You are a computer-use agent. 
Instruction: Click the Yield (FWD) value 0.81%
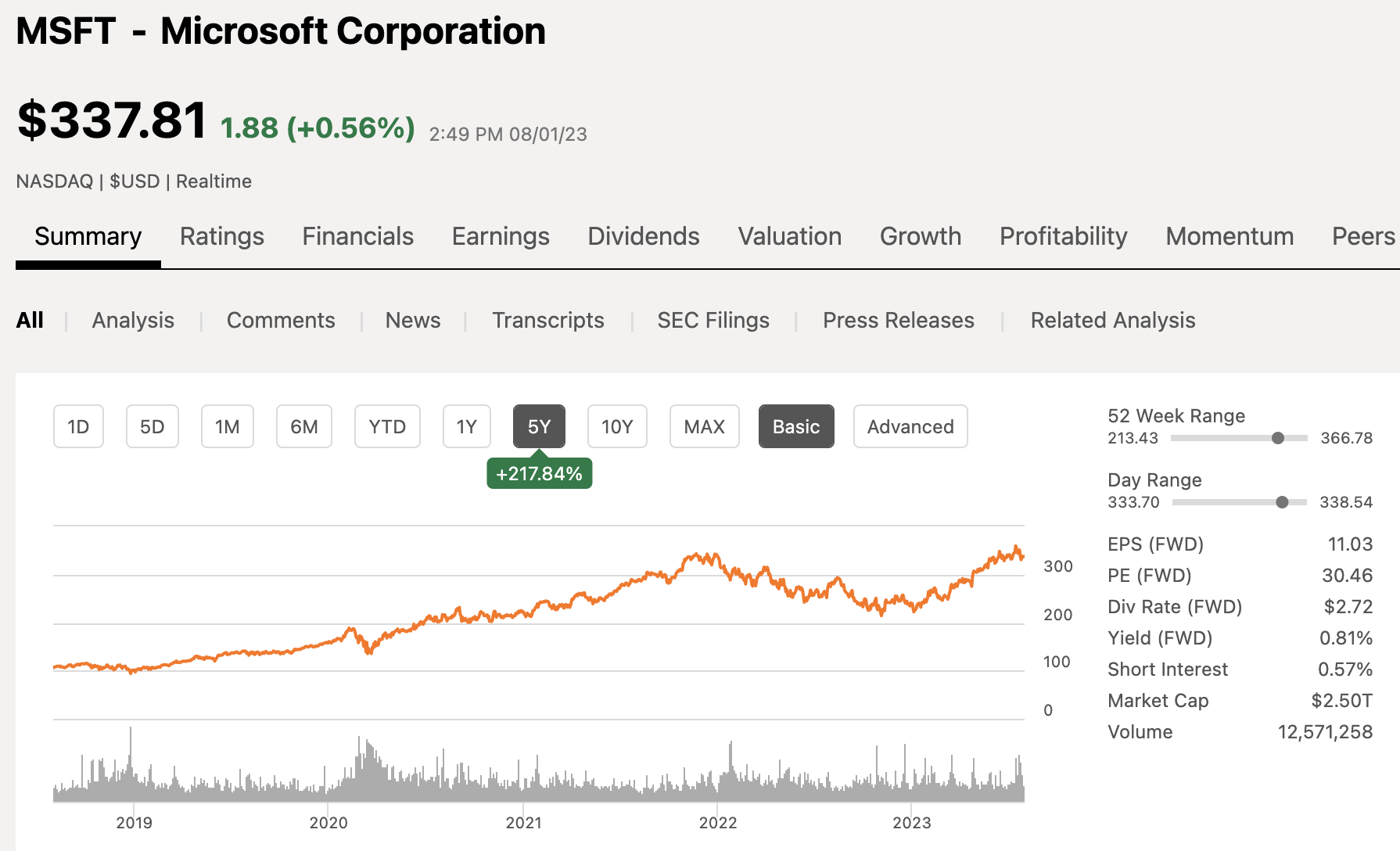click(1346, 638)
